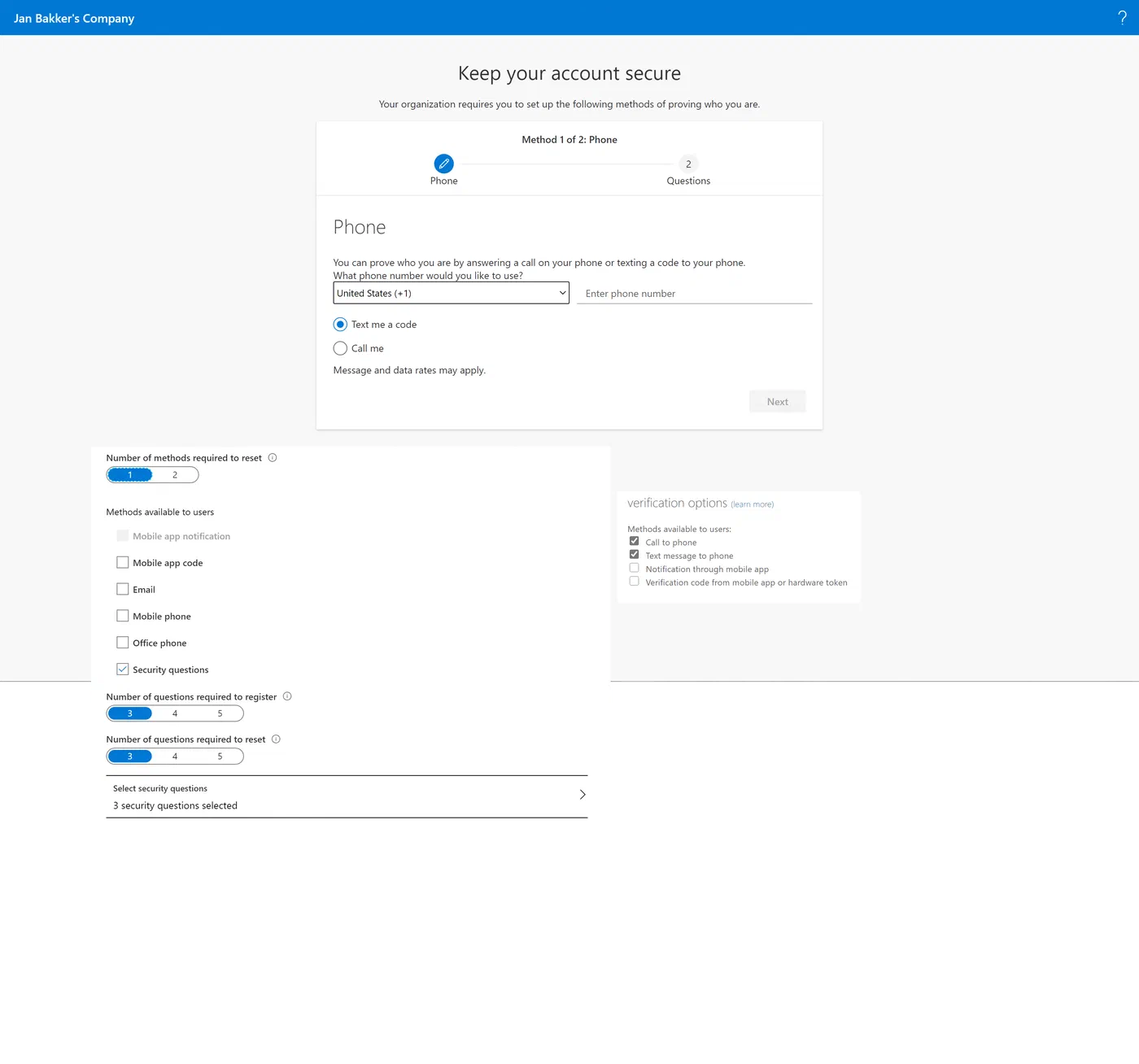Uncheck Call to phone verification option
This screenshot has height=1064, width=1139.
pyautogui.click(x=634, y=541)
